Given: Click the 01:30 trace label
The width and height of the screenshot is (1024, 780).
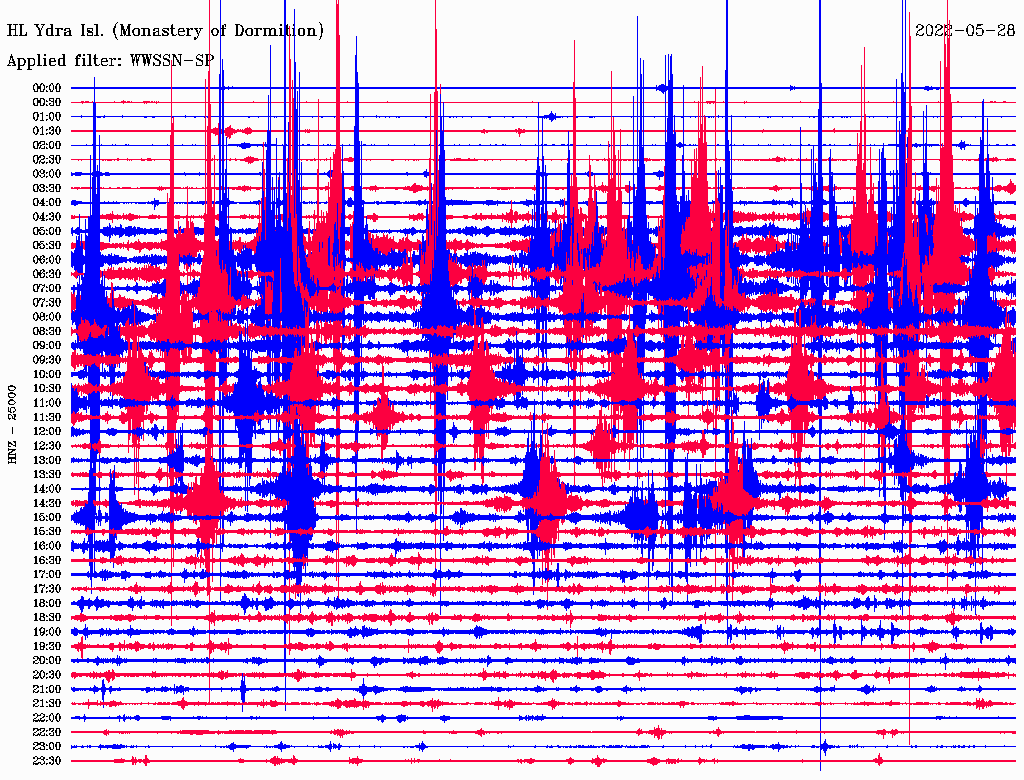Looking at the screenshot, I should coord(47,131).
